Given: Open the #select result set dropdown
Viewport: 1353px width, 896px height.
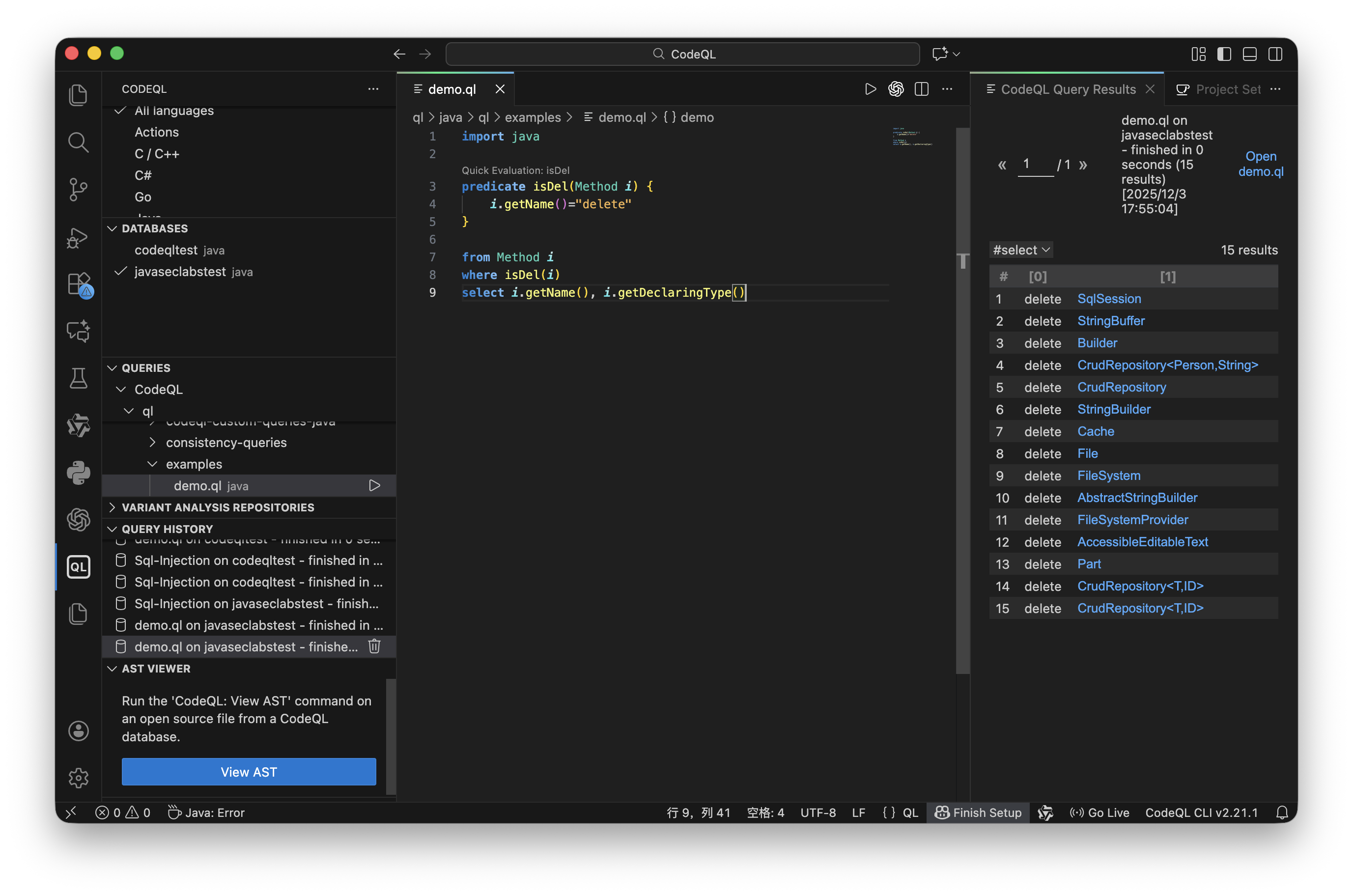Looking at the screenshot, I should point(1021,251).
